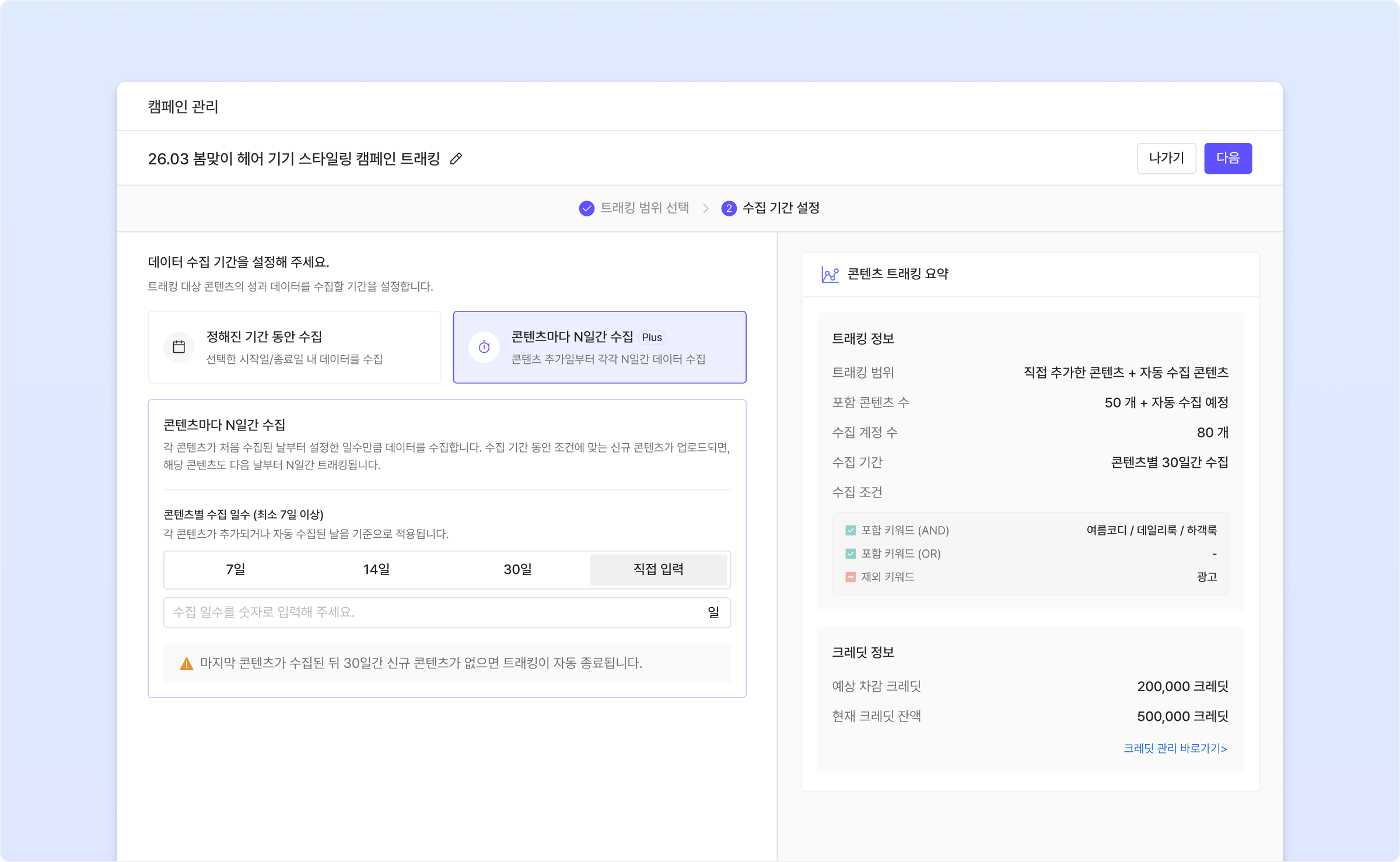Screen dimensions: 1400x862
Task: Click the 크레딧 정보 section heading
Action: click(x=863, y=653)
